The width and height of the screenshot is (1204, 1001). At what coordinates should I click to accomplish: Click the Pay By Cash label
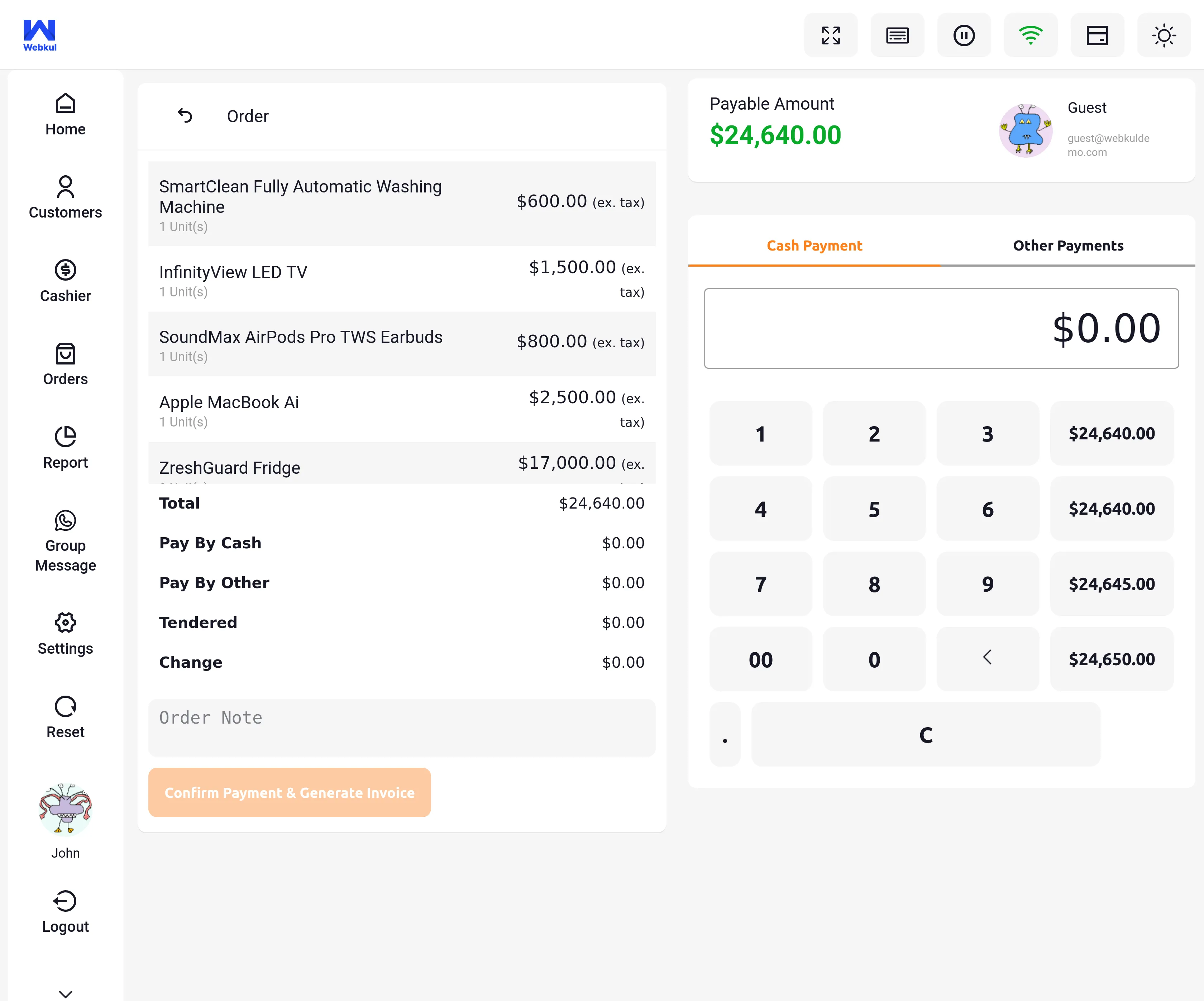pos(210,543)
